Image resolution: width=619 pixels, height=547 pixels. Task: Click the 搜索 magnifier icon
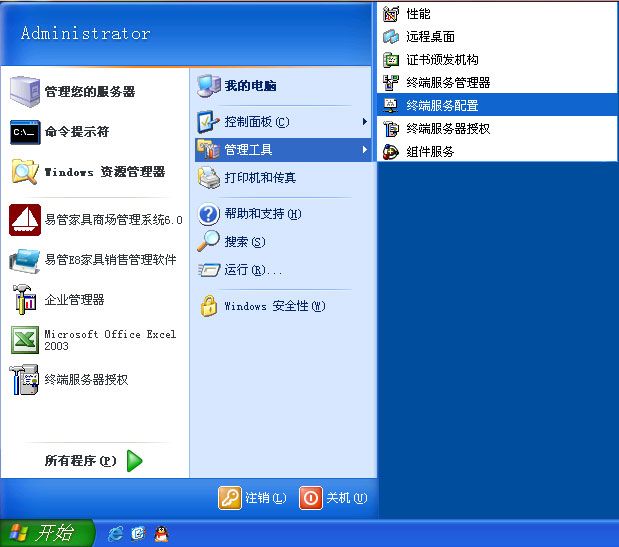[208, 241]
